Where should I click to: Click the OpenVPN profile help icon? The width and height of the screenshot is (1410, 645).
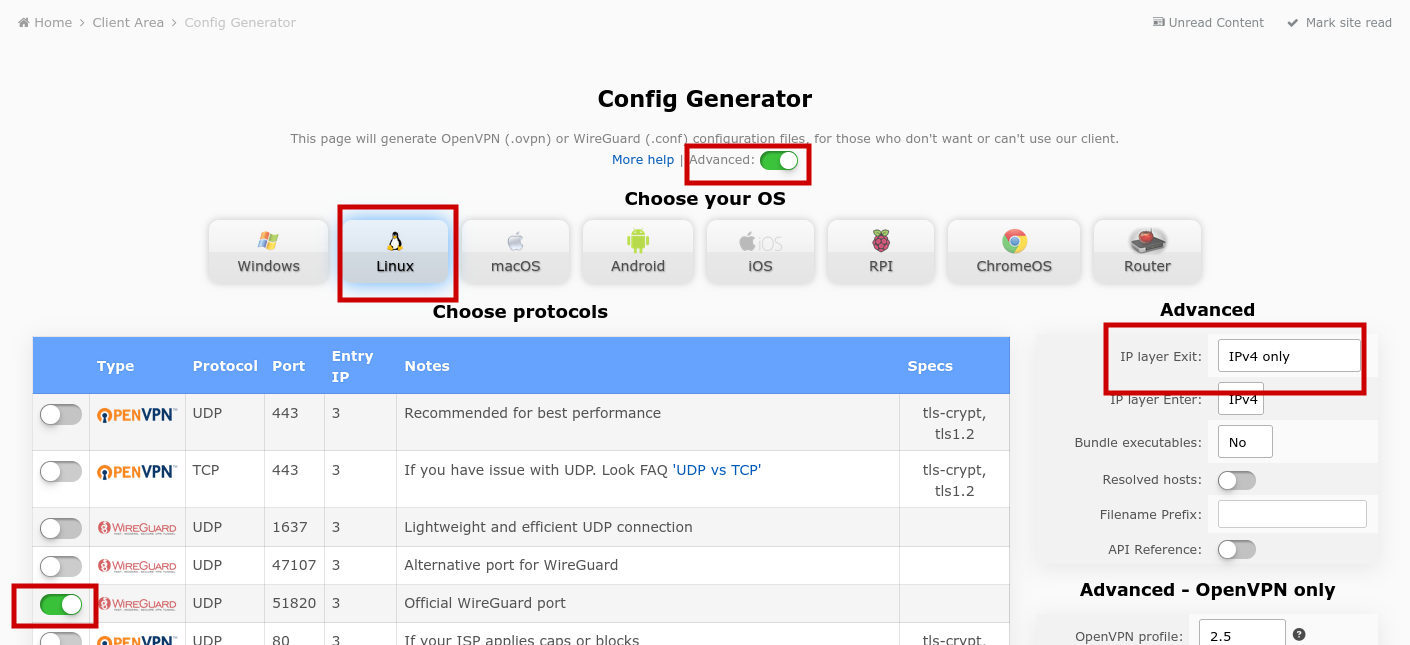click(1299, 634)
